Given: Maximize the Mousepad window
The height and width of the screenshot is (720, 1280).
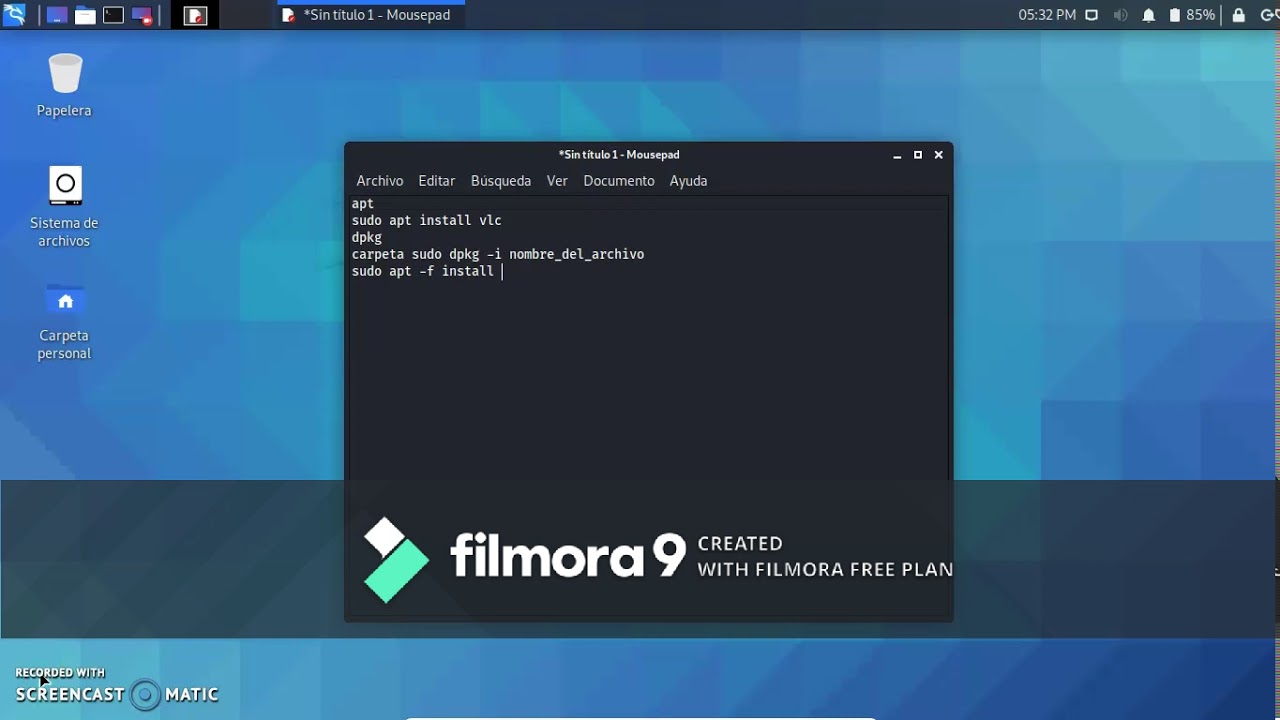Looking at the screenshot, I should (918, 155).
